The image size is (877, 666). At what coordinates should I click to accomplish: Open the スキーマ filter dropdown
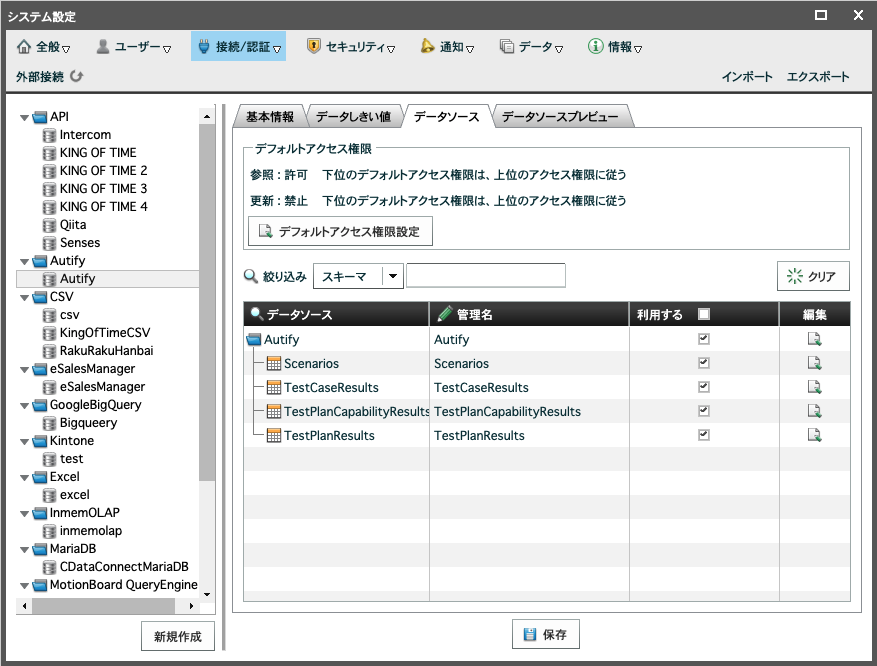[393, 276]
